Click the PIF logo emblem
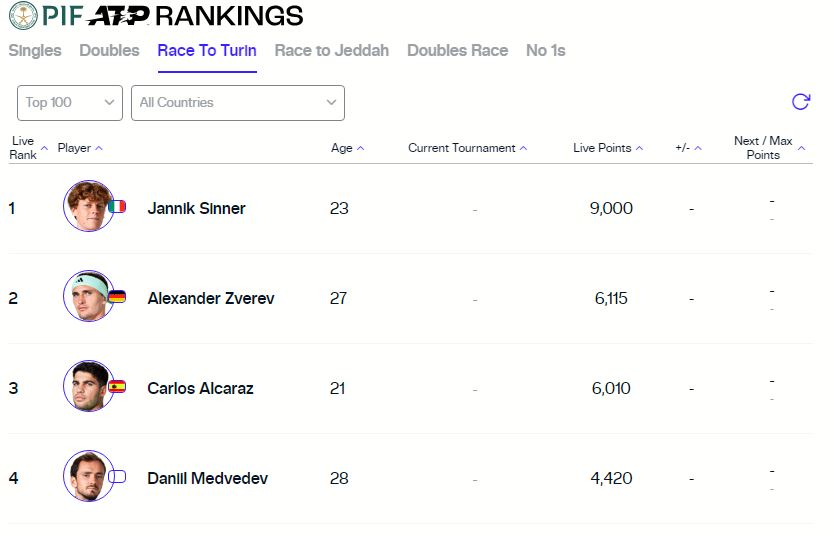 (x=22, y=15)
